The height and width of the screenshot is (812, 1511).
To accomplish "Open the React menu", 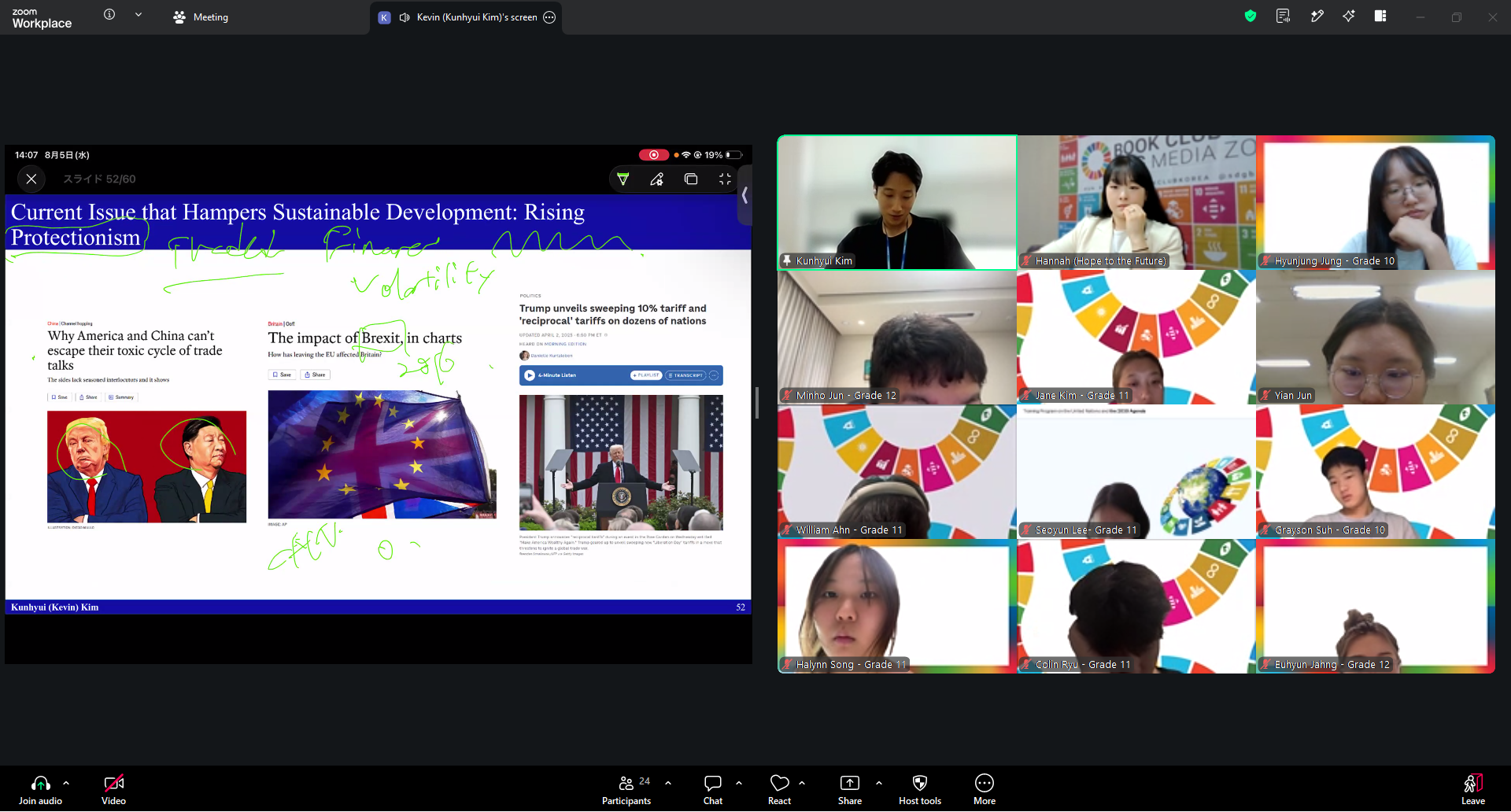I will tap(780, 790).
